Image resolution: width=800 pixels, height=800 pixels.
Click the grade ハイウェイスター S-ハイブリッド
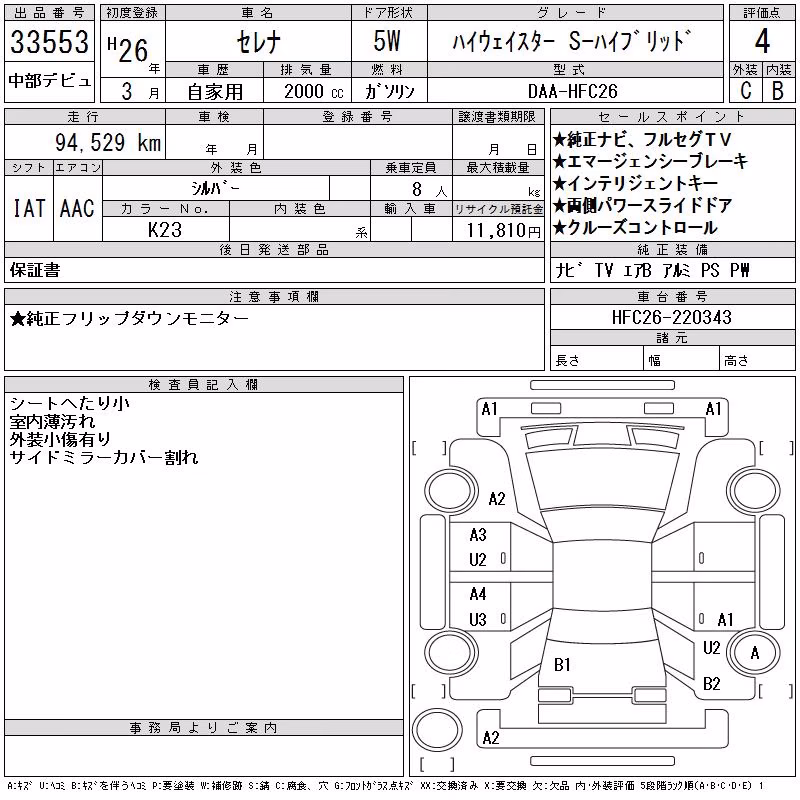click(572, 41)
